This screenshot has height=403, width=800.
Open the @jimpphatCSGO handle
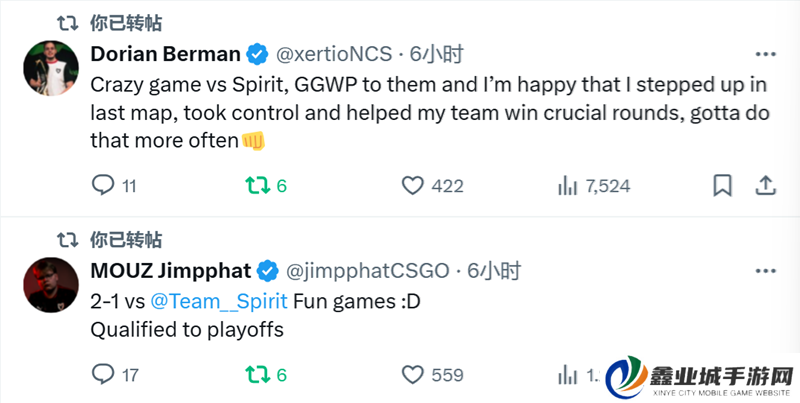point(369,270)
